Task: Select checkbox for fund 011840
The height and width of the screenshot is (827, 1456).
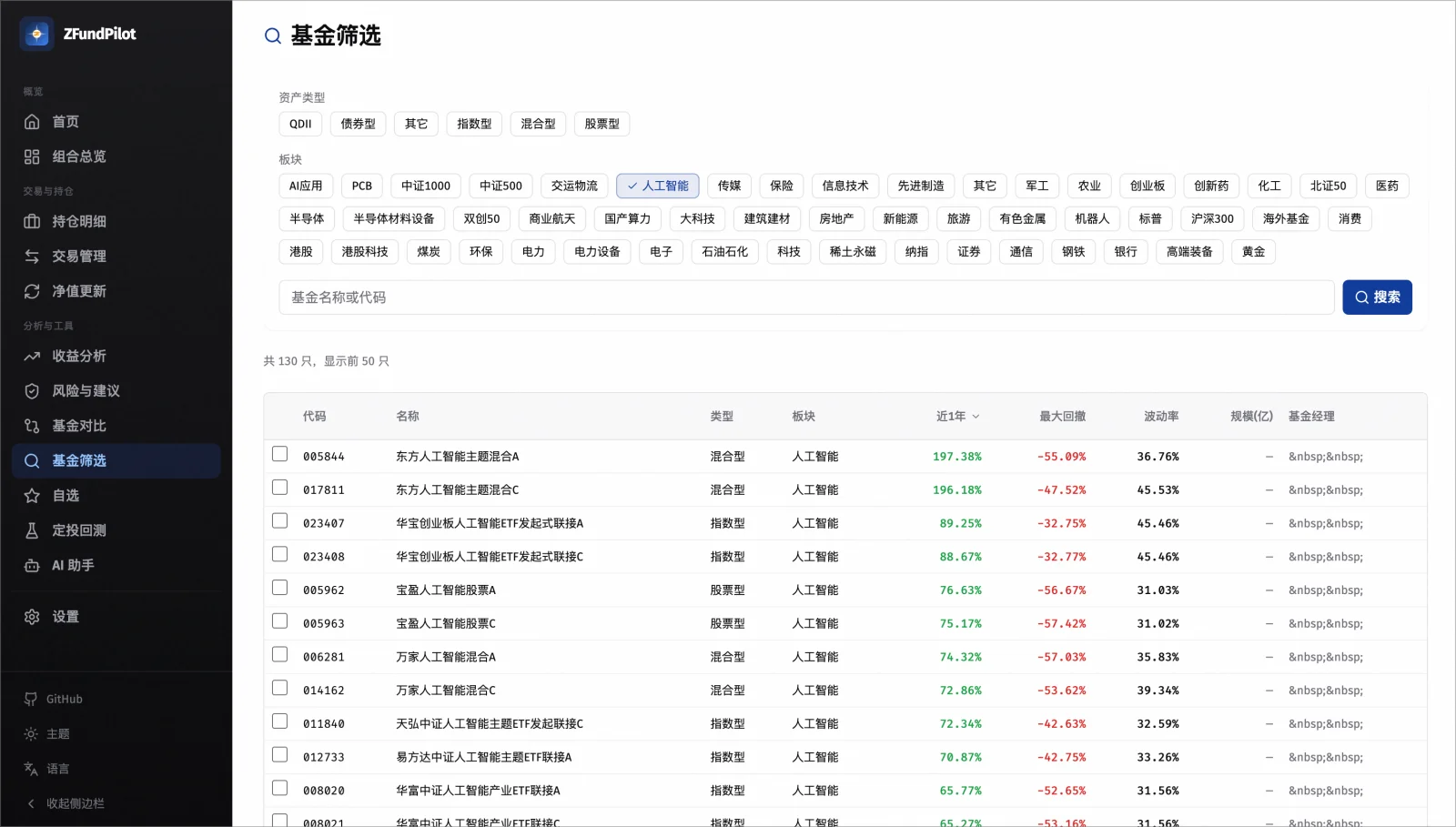Action: tap(280, 721)
